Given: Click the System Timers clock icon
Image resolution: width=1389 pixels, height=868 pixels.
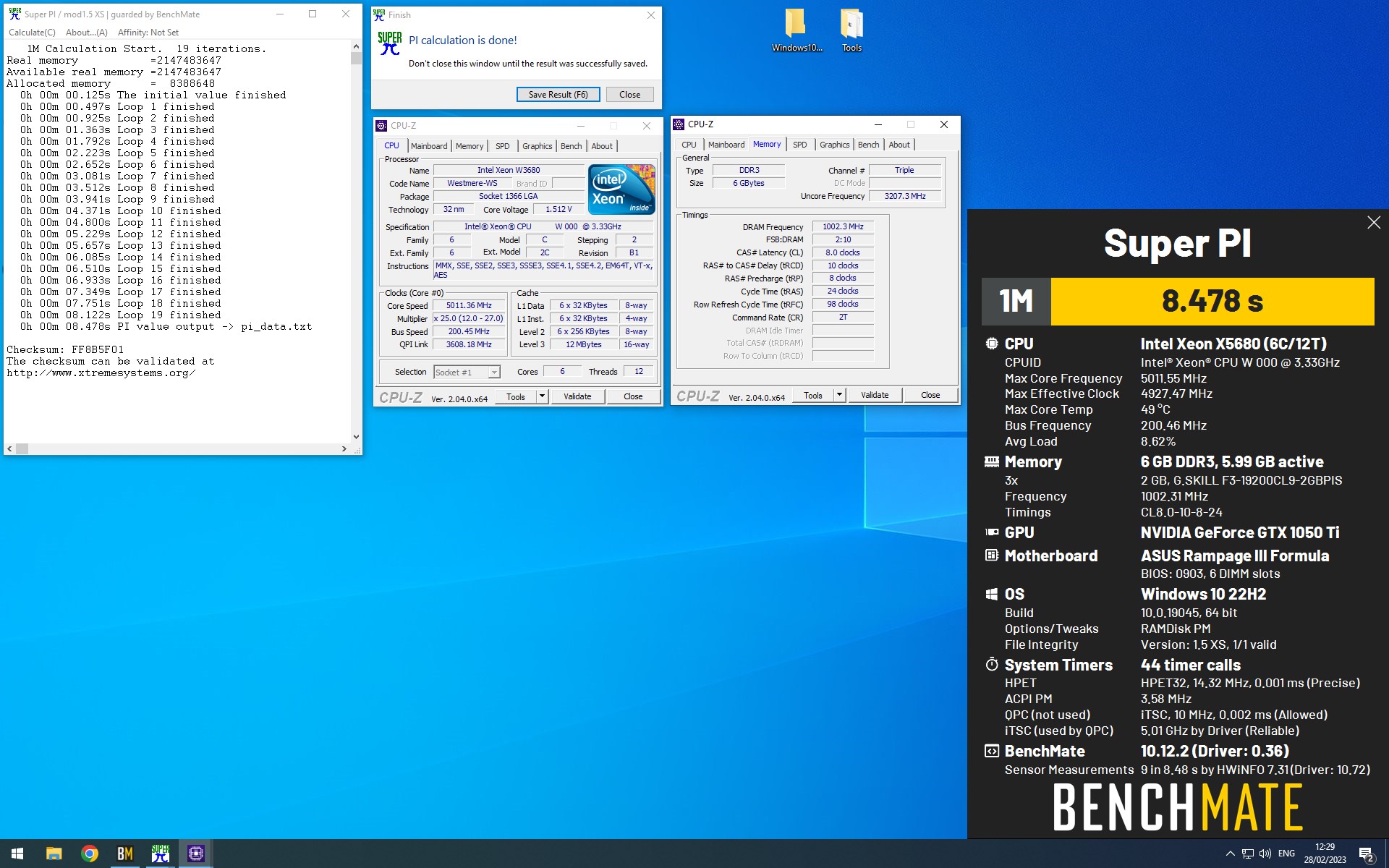Looking at the screenshot, I should click(991, 664).
